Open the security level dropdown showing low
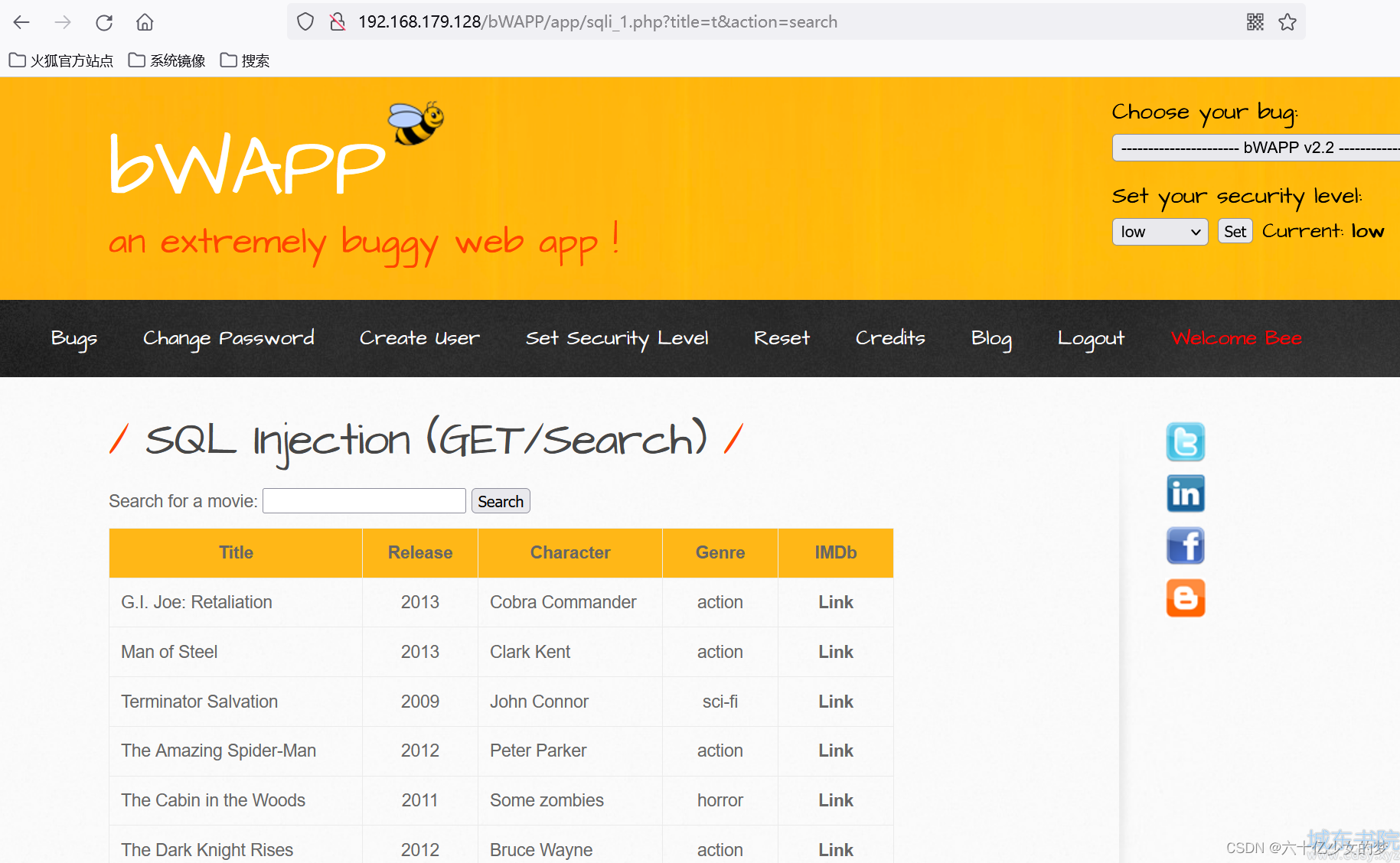The height and width of the screenshot is (863, 1400). [1160, 232]
